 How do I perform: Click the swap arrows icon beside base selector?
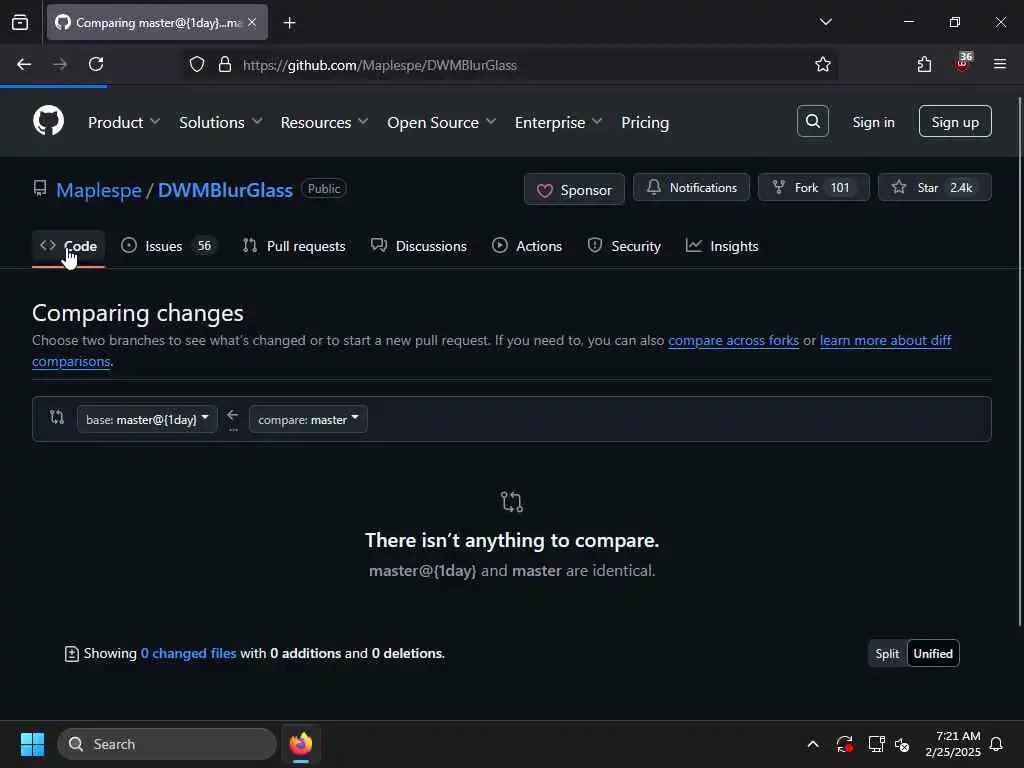(57, 417)
